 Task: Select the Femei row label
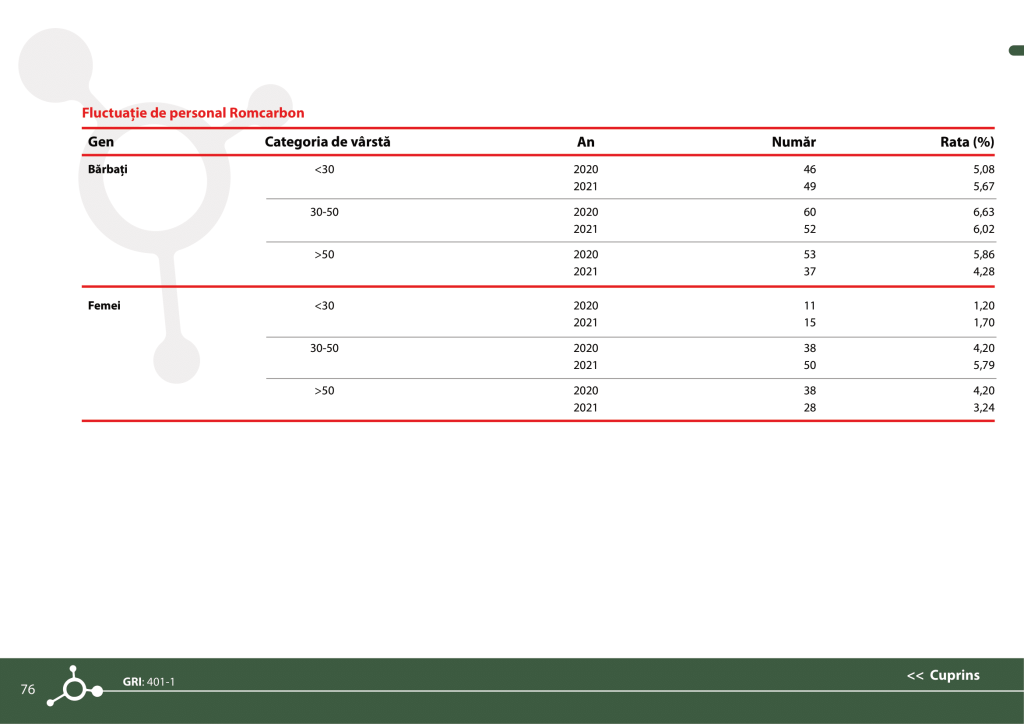[x=104, y=306]
